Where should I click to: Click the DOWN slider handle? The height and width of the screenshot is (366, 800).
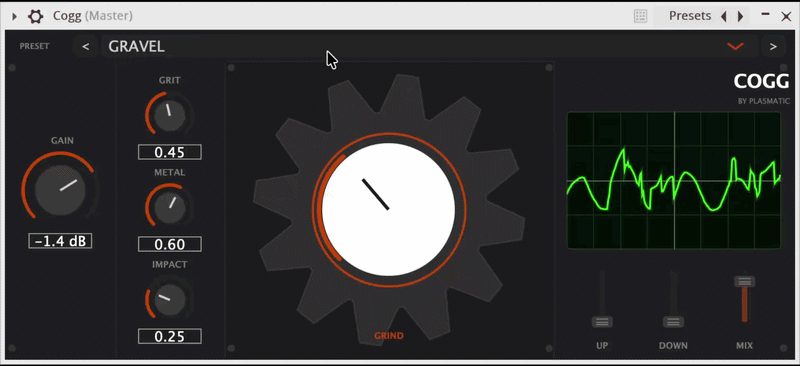click(673, 322)
